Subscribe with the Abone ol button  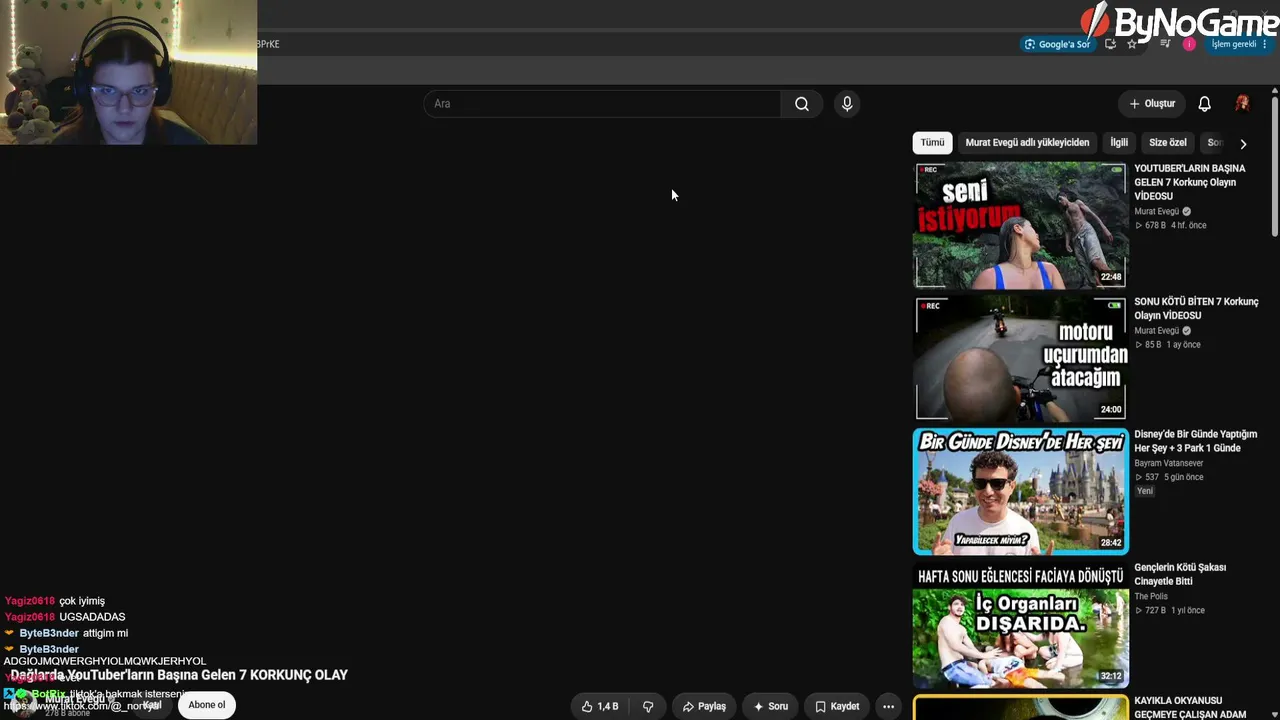207,705
